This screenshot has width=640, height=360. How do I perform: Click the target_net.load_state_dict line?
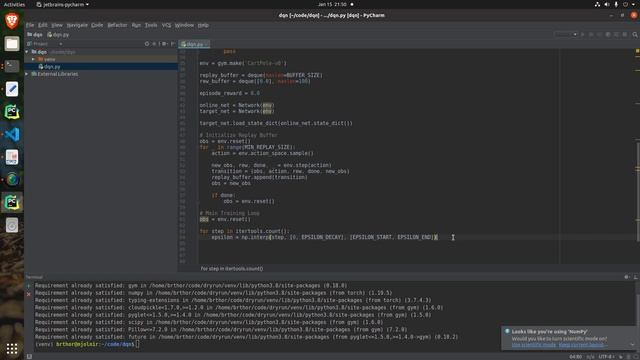[x=276, y=123]
